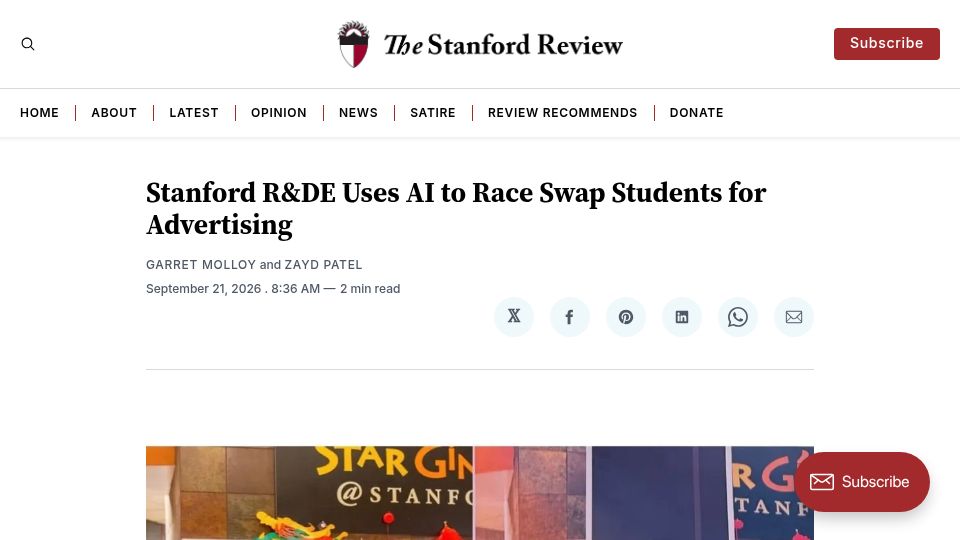Open the About menu item
Screen dimensions: 960x540
click(x=114, y=113)
